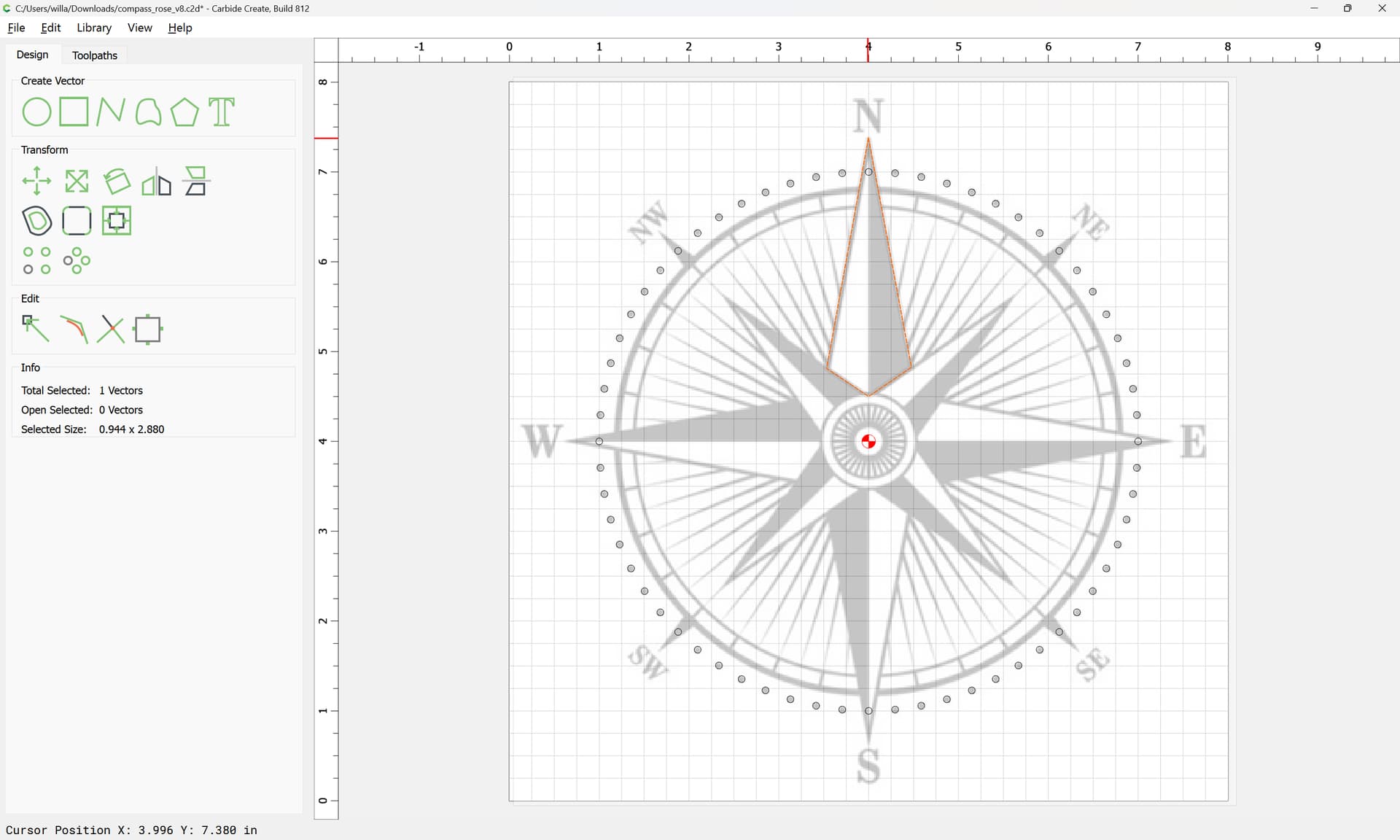Select the Circle vector creation tool
The image size is (1400, 840).
click(x=36, y=112)
